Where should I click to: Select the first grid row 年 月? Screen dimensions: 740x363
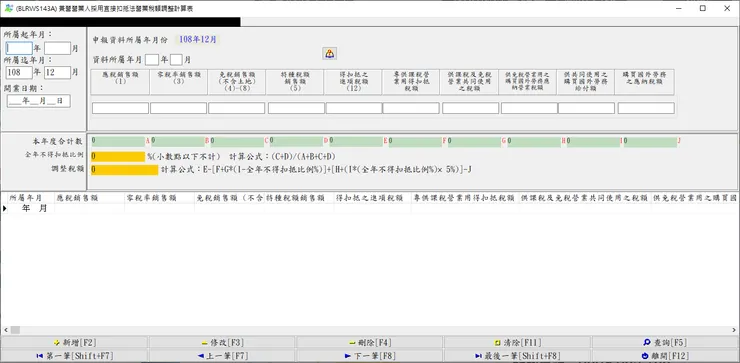click(x=370, y=209)
